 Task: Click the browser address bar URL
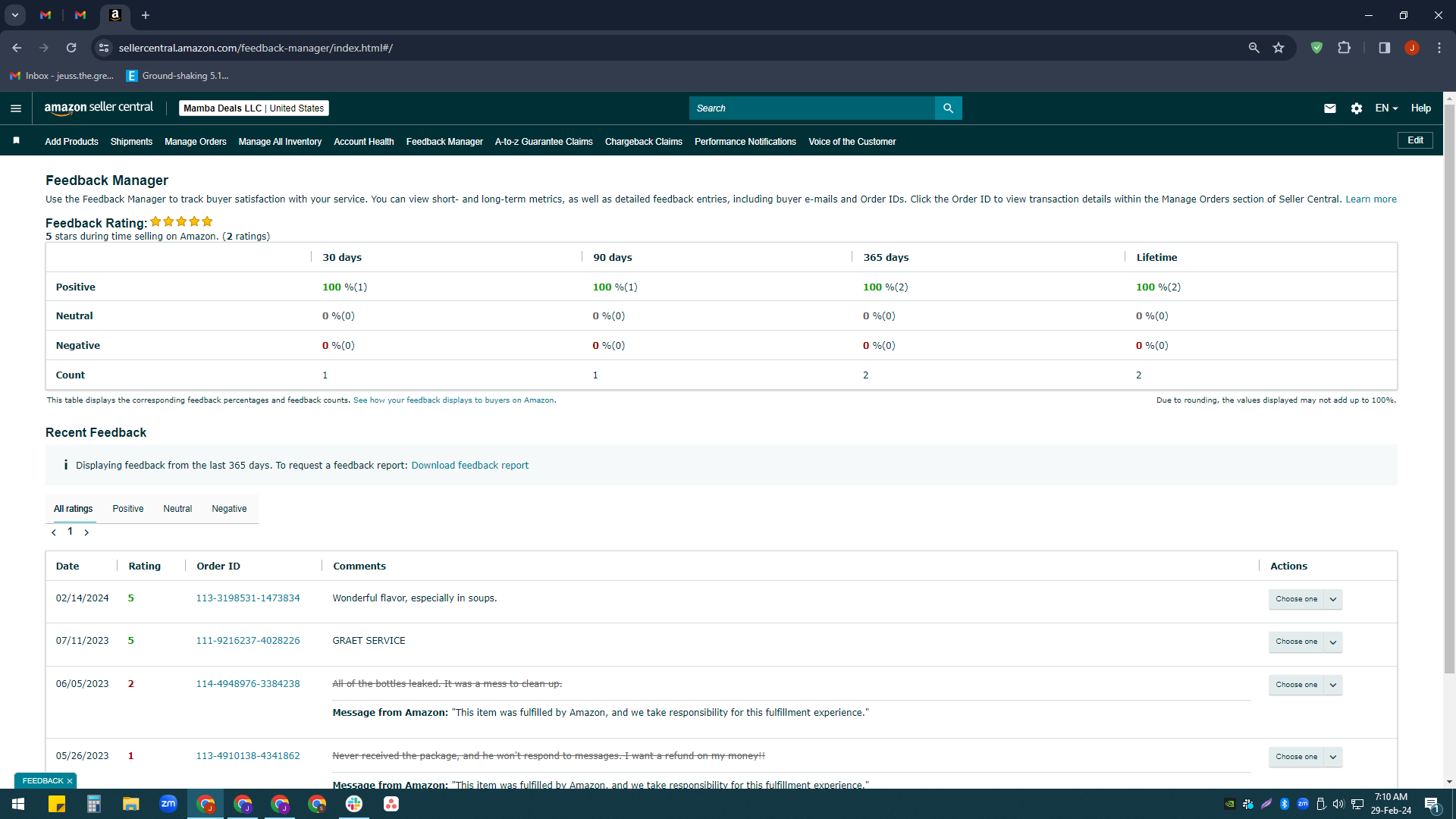pyautogui.click(x=256, y=48)
